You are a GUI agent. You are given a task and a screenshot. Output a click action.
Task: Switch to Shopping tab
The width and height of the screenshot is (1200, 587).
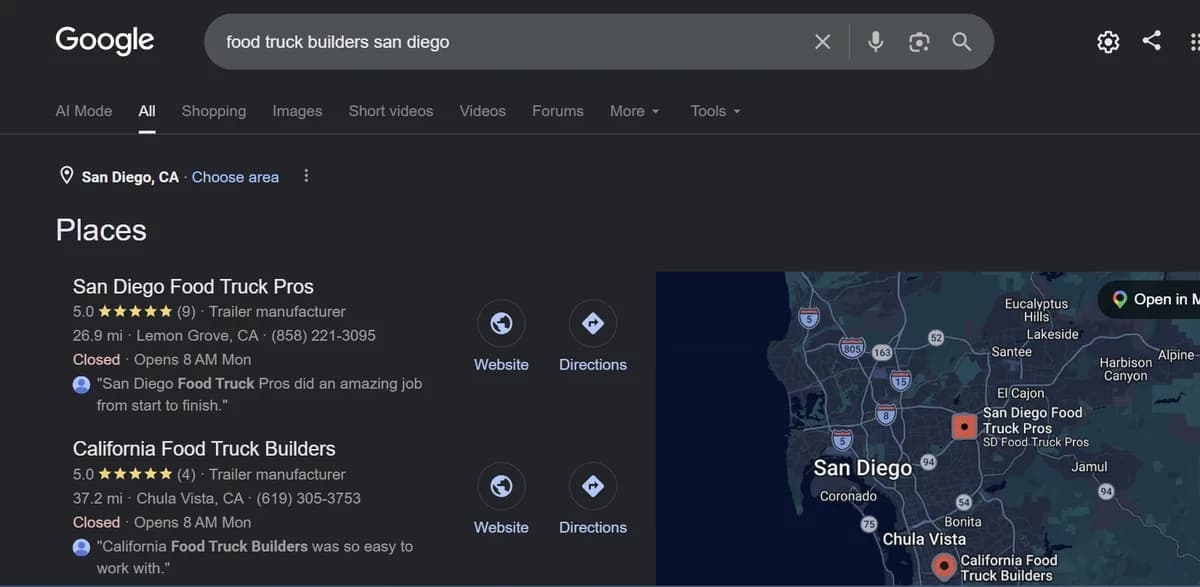click(x=214, y=111)
